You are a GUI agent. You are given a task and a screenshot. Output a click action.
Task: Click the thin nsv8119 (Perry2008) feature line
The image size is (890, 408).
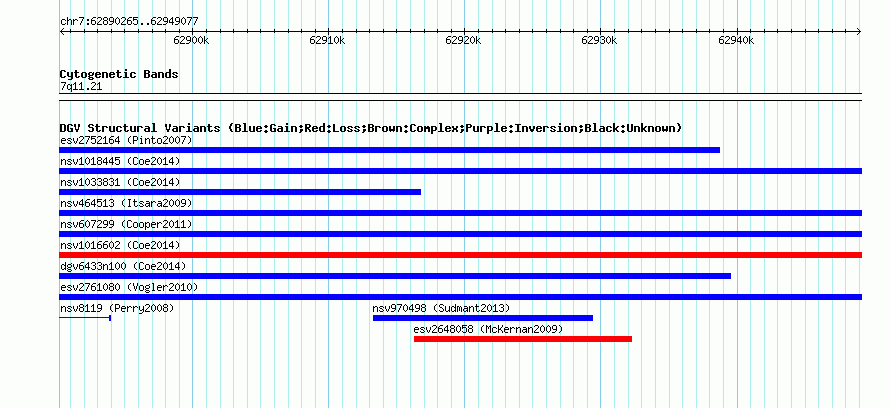85,318
